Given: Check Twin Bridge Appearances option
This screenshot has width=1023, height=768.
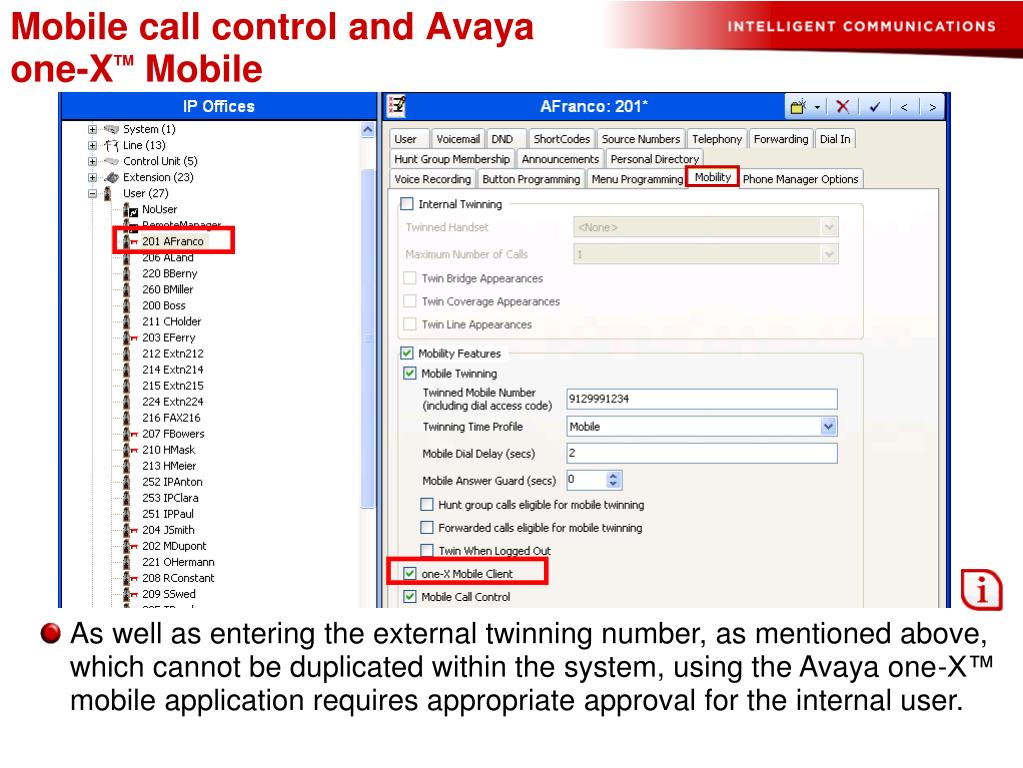Looking at the screenshot, I should point(410,278).
